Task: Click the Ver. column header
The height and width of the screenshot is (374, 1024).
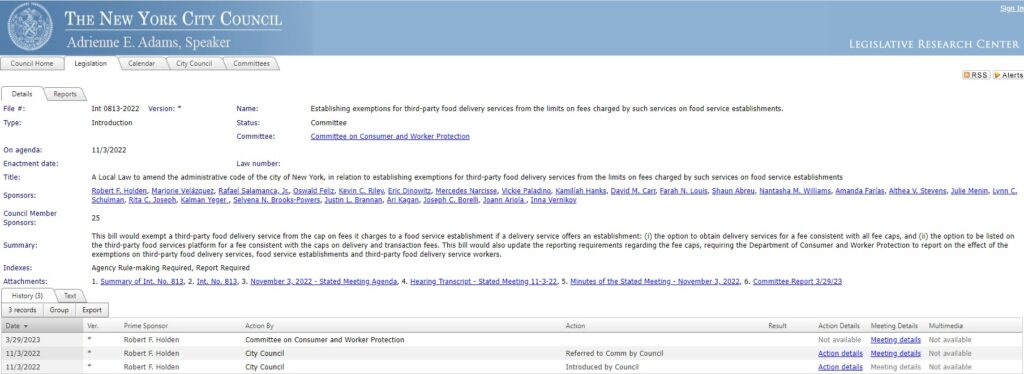Action: [92, 326]
